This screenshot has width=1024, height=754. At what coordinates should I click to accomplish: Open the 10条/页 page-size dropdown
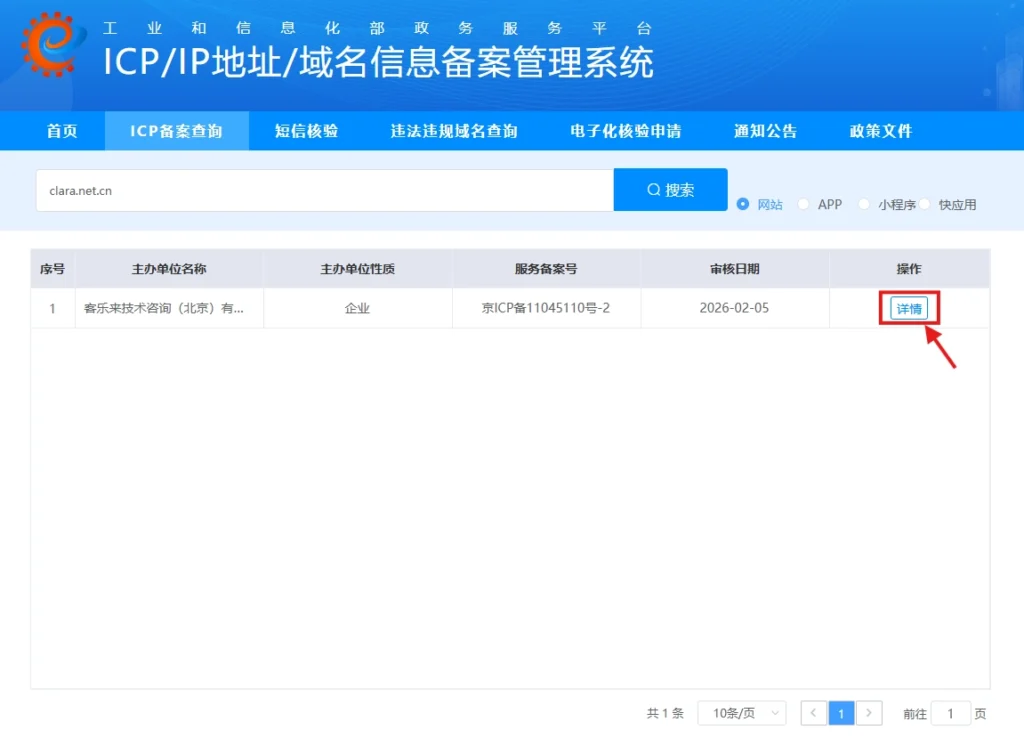[x=742, y=713]
